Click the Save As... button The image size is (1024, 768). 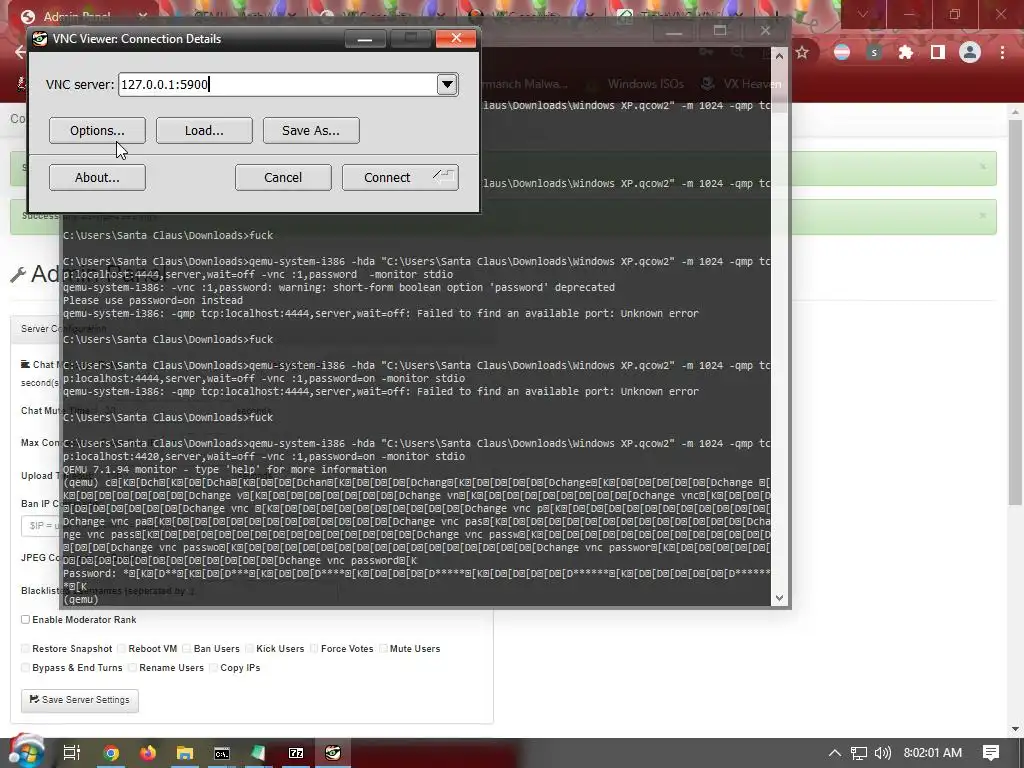(311, 131)
